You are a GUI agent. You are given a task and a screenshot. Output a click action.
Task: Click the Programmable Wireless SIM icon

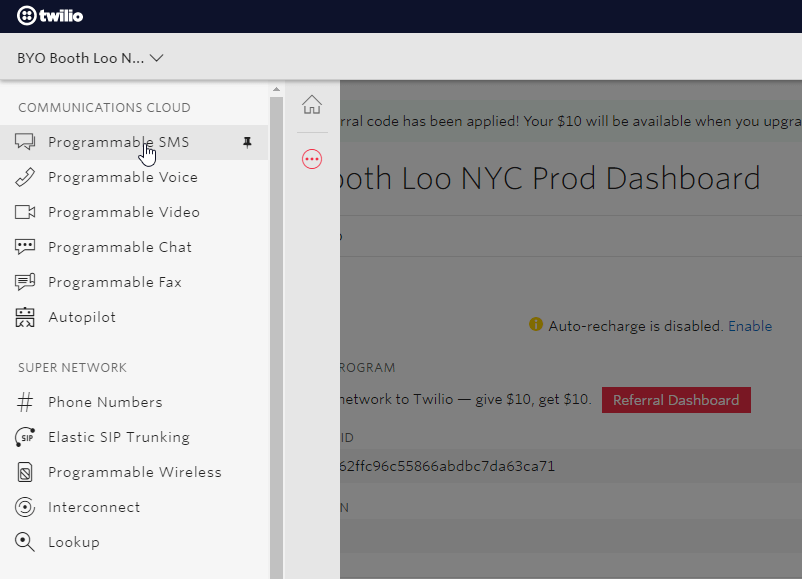[x=25, y=472]
